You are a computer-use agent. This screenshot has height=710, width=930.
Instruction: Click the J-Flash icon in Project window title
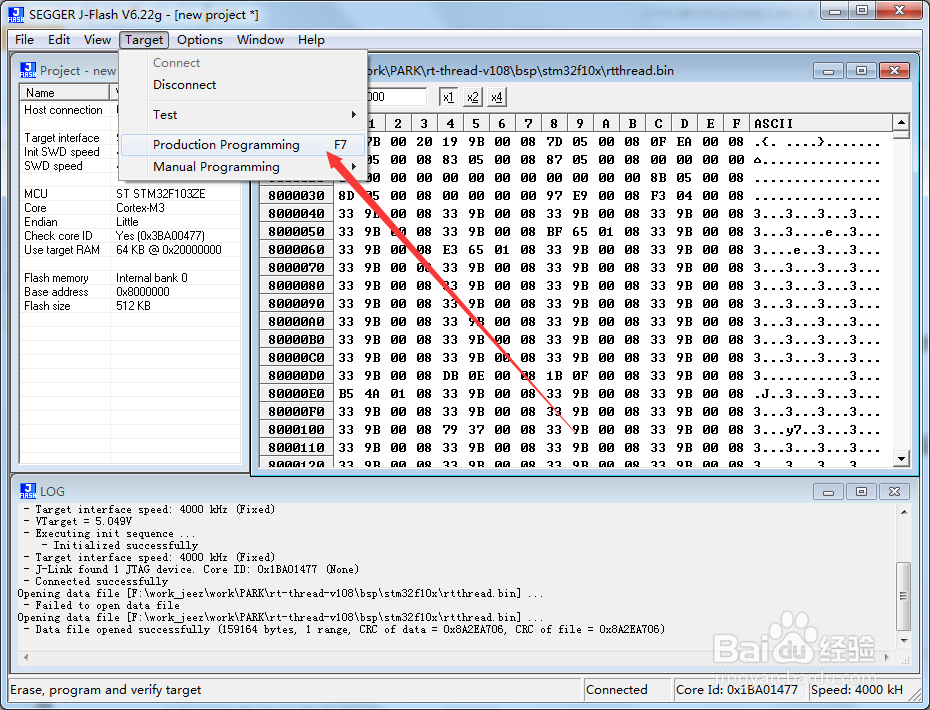[28, 70]
